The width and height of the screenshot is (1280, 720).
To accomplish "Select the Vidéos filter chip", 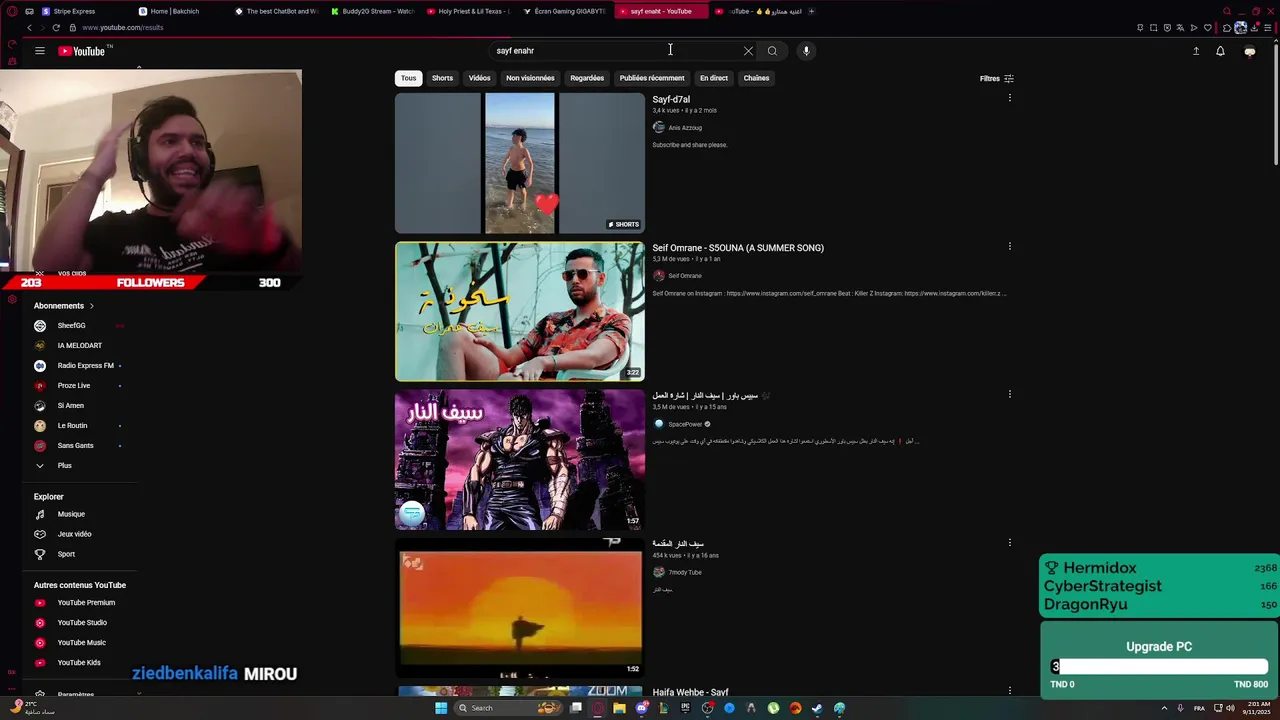I will [480, 78].
